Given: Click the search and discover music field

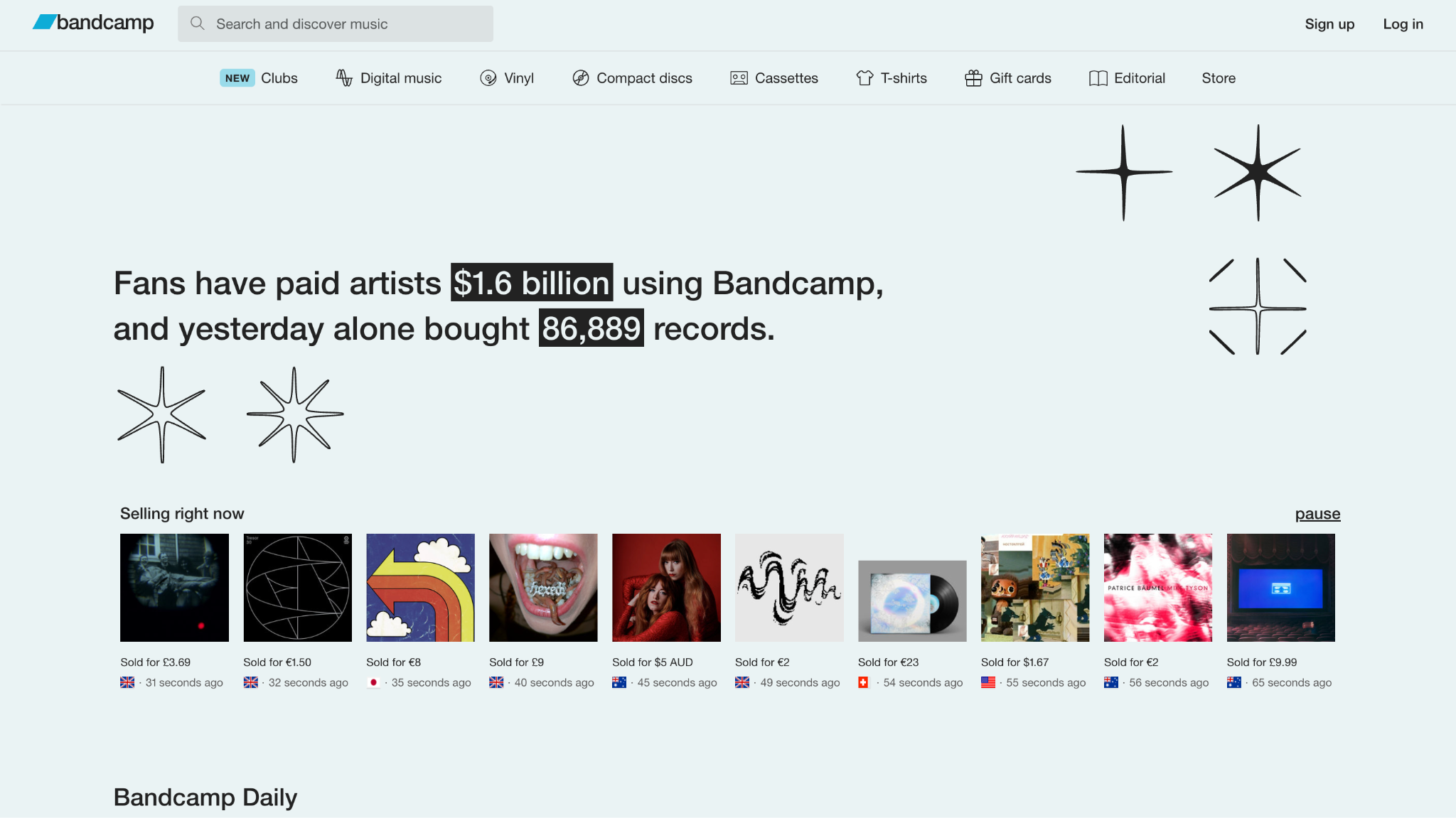Looking at the screenshot, I should tap(334, 23).
